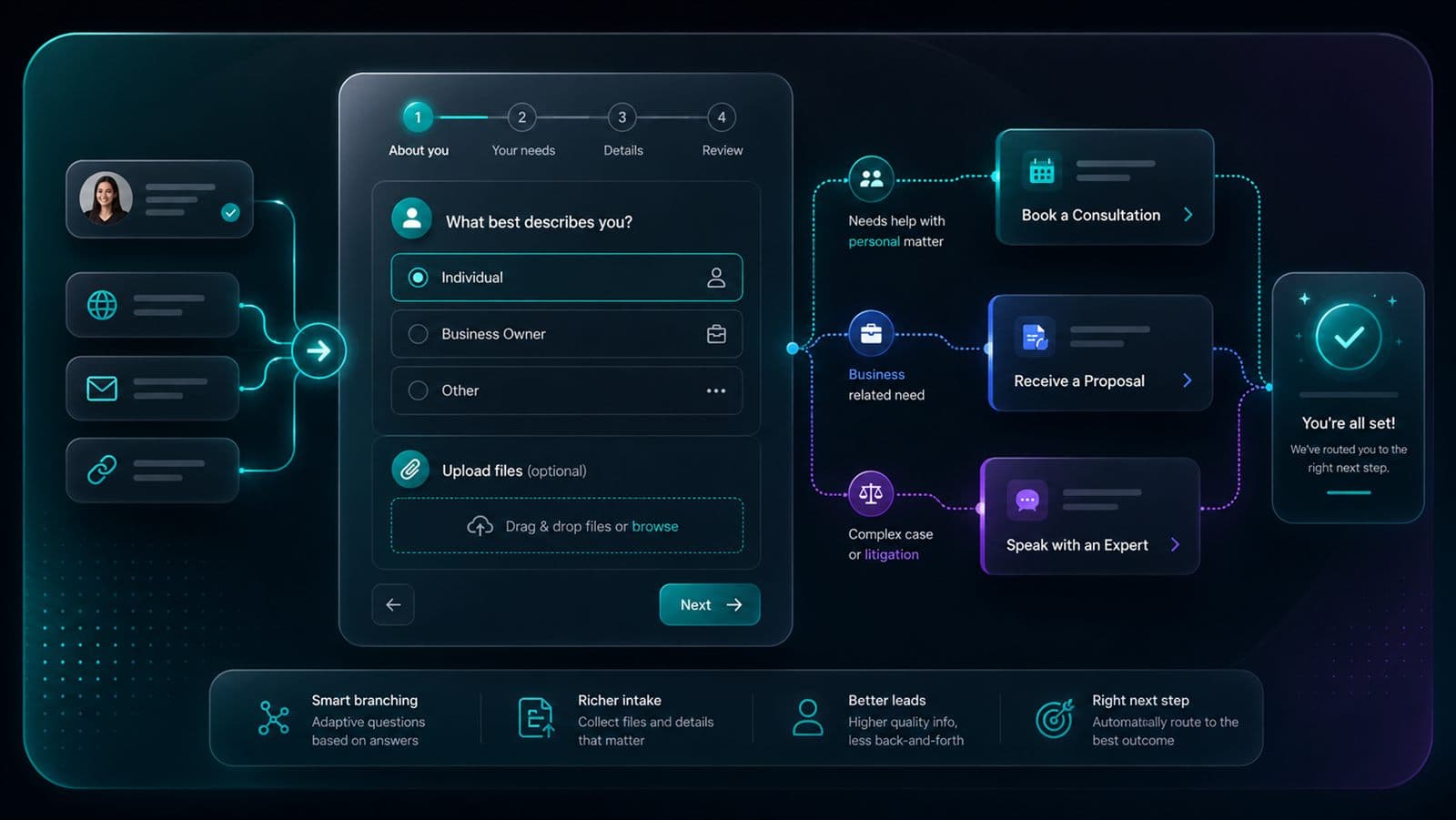Click the profile photo thumbnail
The width and height of the screenshot is (1456, 820).
point(106,198)
